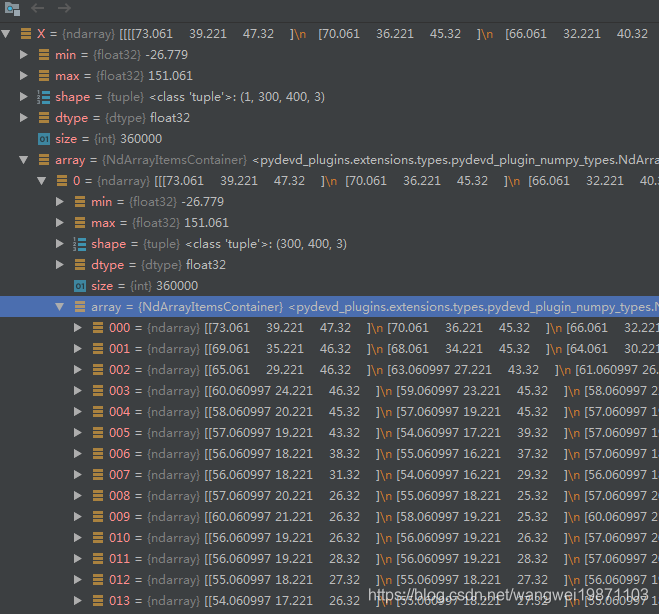
Task: Collapse the first array NdArrayItemsContainer node
Action: pyautogui.click(x=24, y=160)
